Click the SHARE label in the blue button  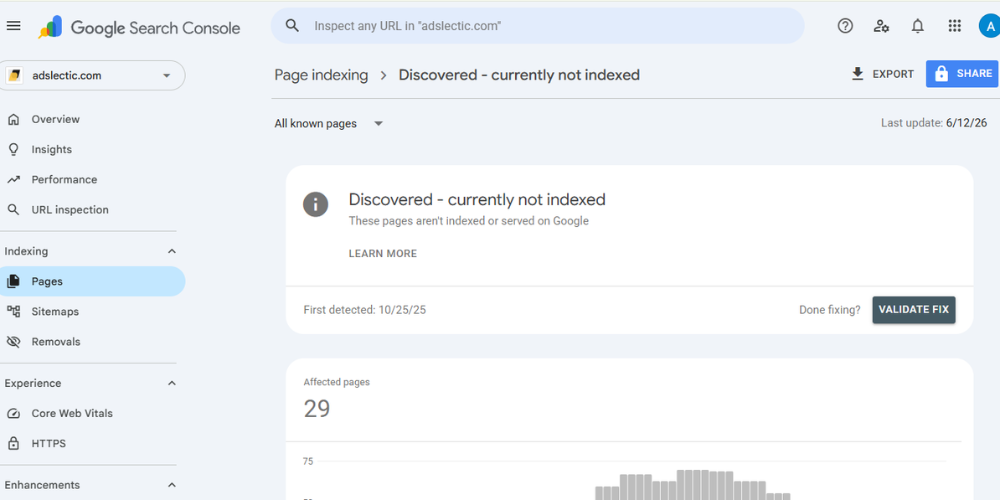tap(974, 74)
